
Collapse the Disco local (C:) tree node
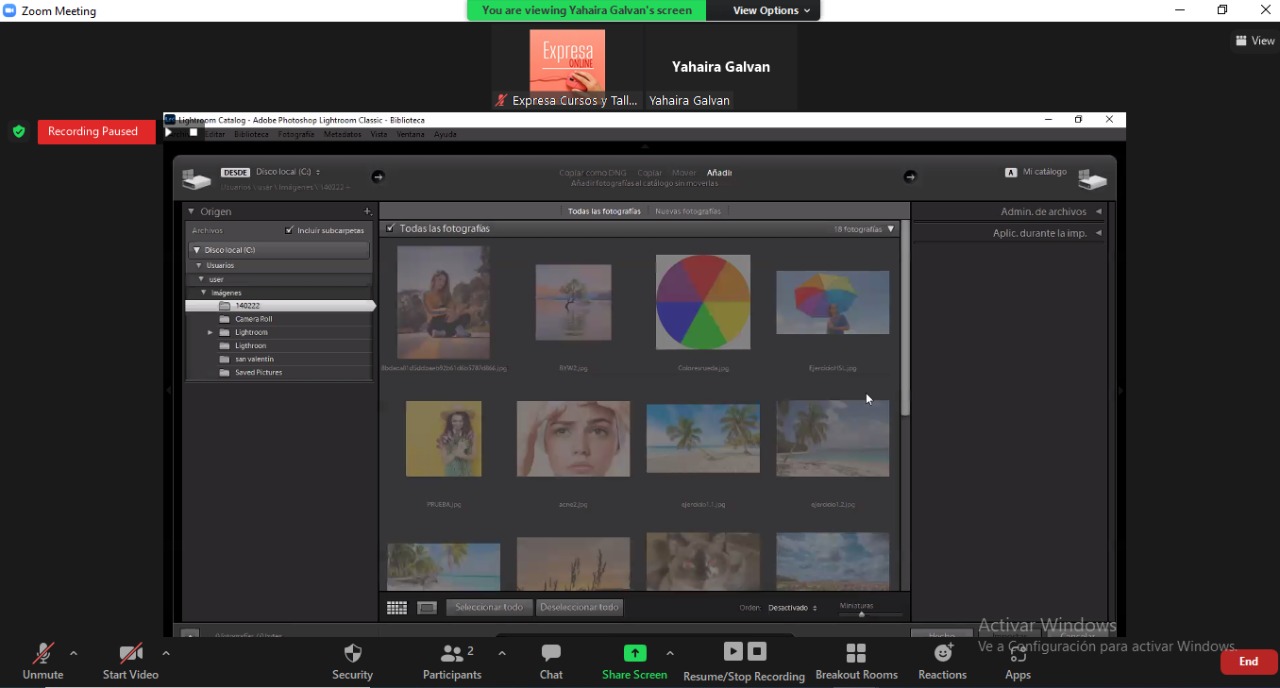coord(197,250)
